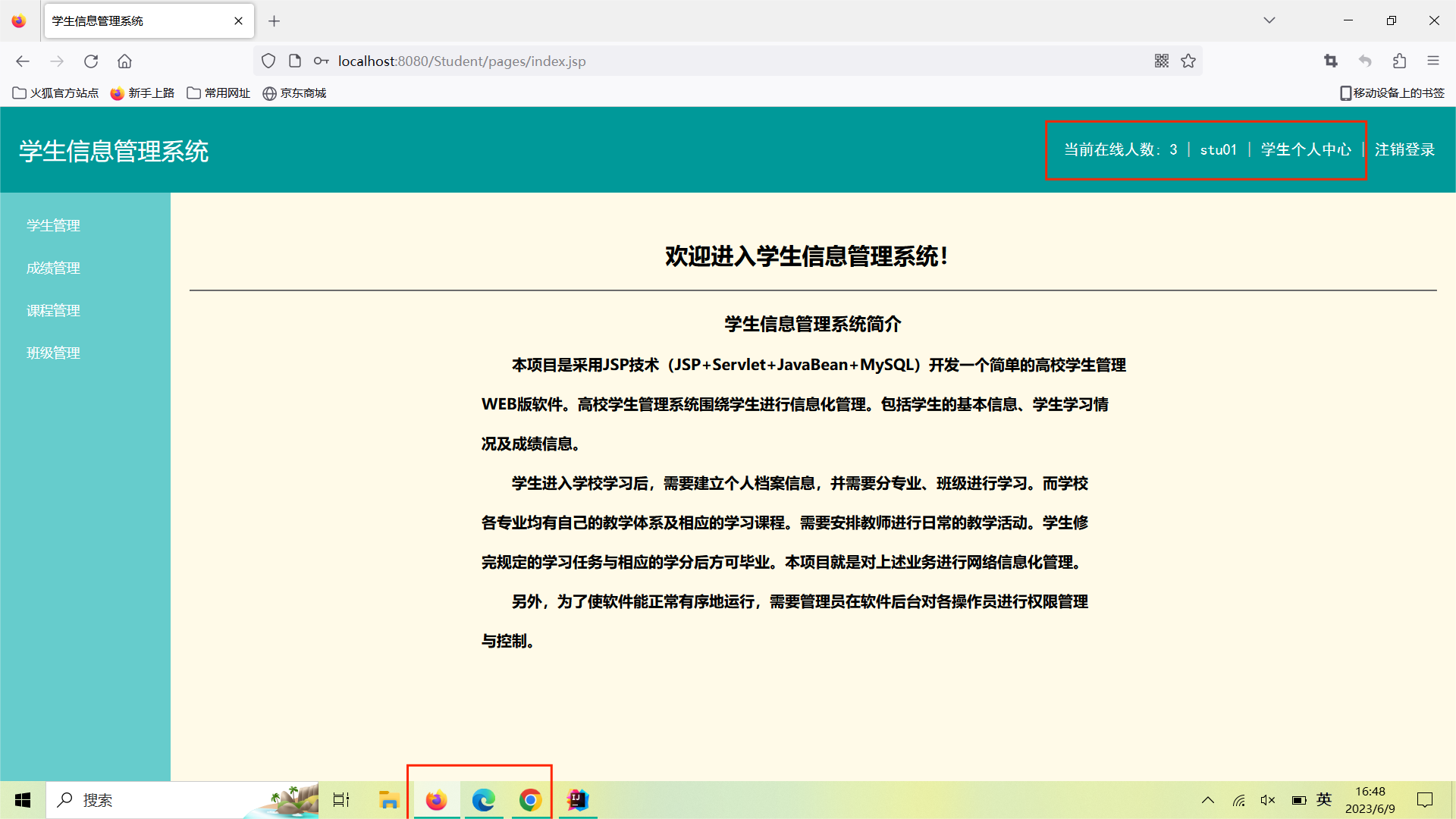Switch to Firefox on the taskbar

point(436,800)
